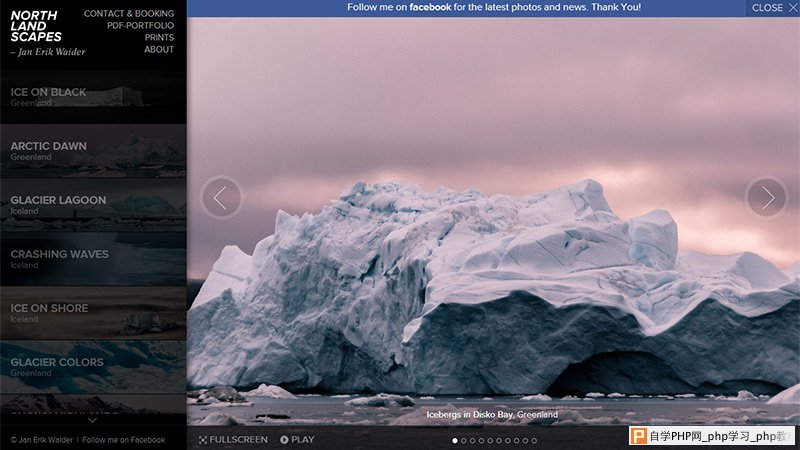Image resolution: width=800 pixels, height=450 pixels.
Task: Click the Icebergs in Disko Bay, Greenland caption
Action: pyautogui.click(x=492, y=414)
